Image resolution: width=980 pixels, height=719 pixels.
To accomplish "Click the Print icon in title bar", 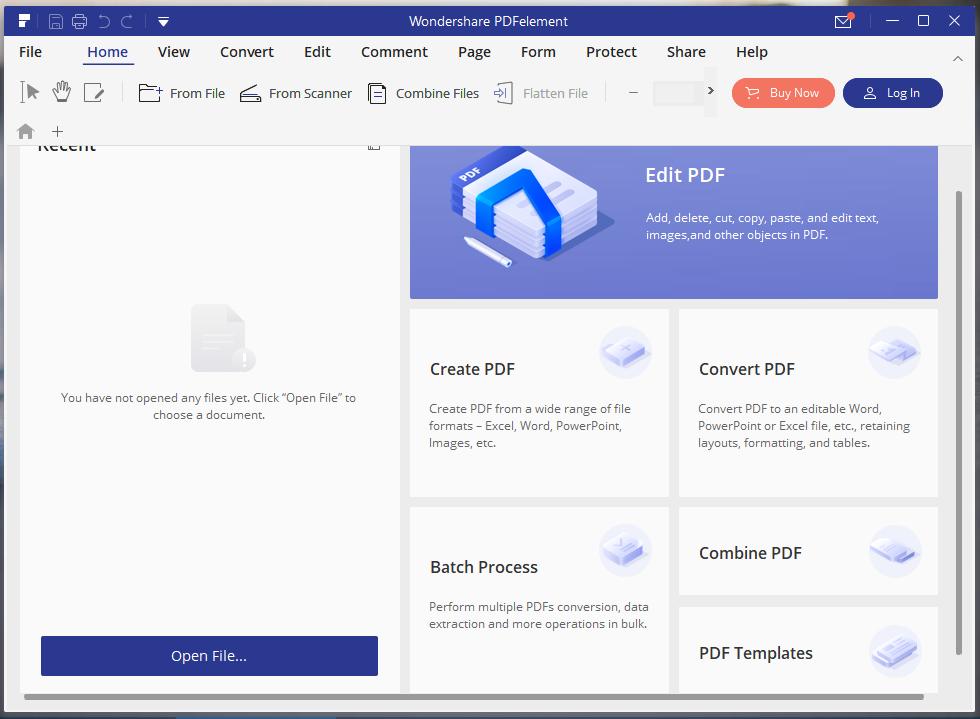I will coord(79,22).
